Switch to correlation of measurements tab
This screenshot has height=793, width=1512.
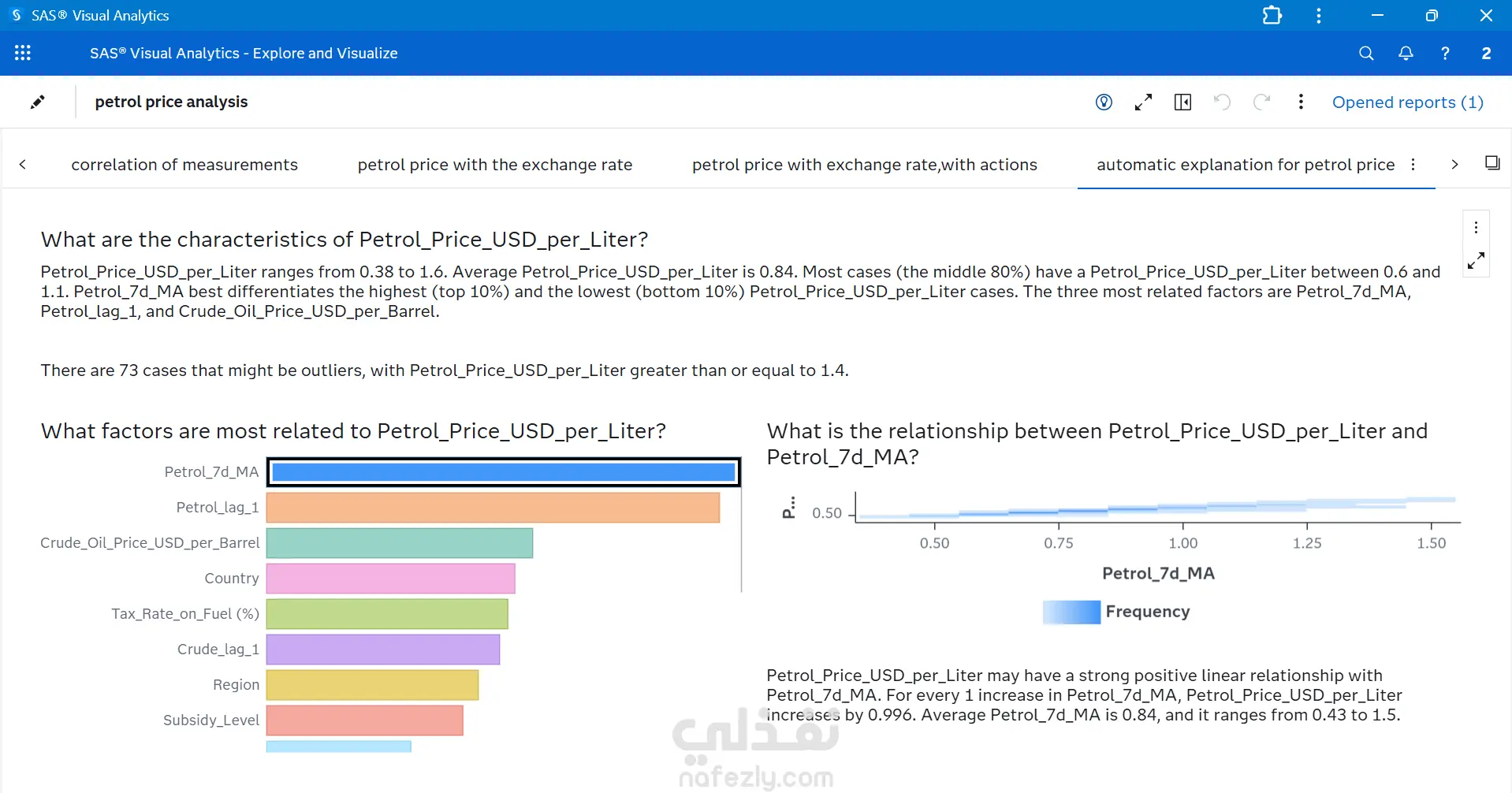(184, 164)
